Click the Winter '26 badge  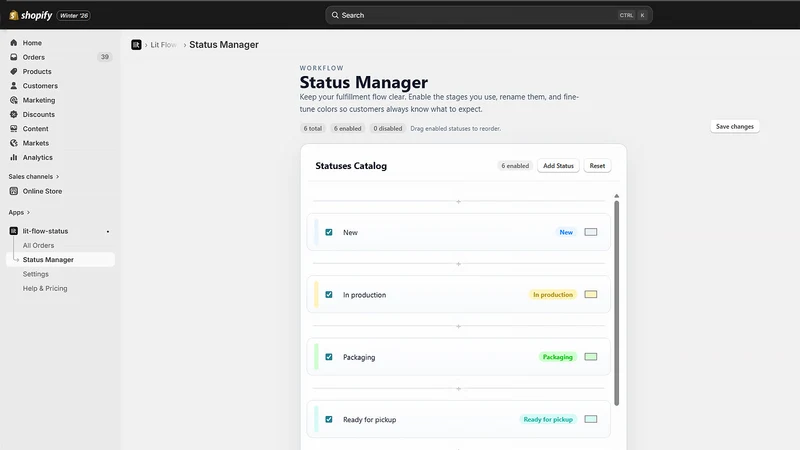[x=74, y=15]
